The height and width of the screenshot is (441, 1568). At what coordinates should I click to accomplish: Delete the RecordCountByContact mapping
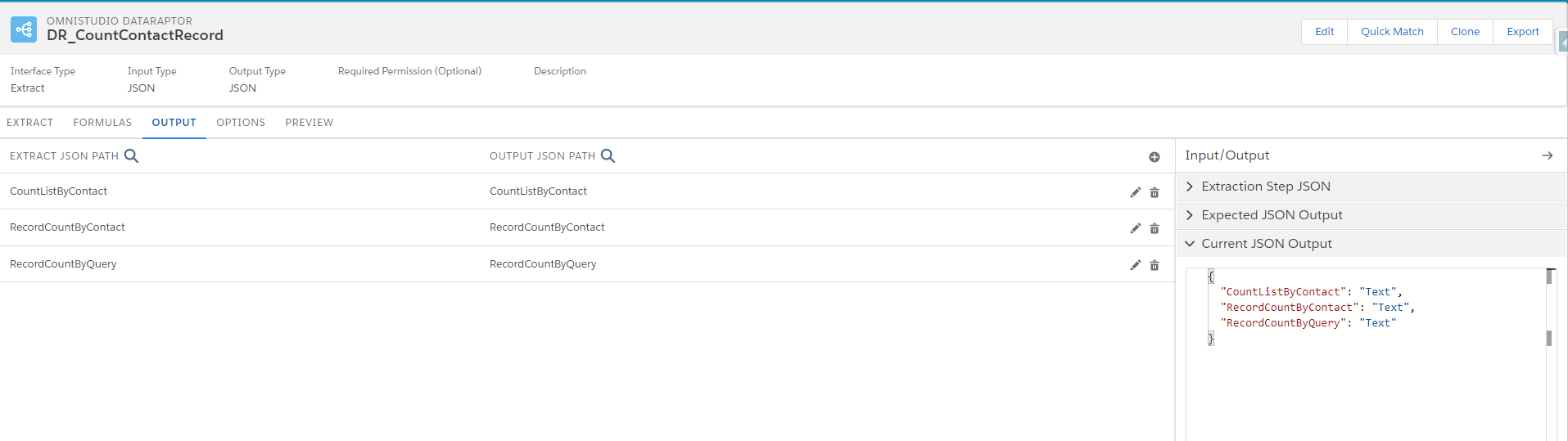pyautogui.click(x=1155, y=228)
